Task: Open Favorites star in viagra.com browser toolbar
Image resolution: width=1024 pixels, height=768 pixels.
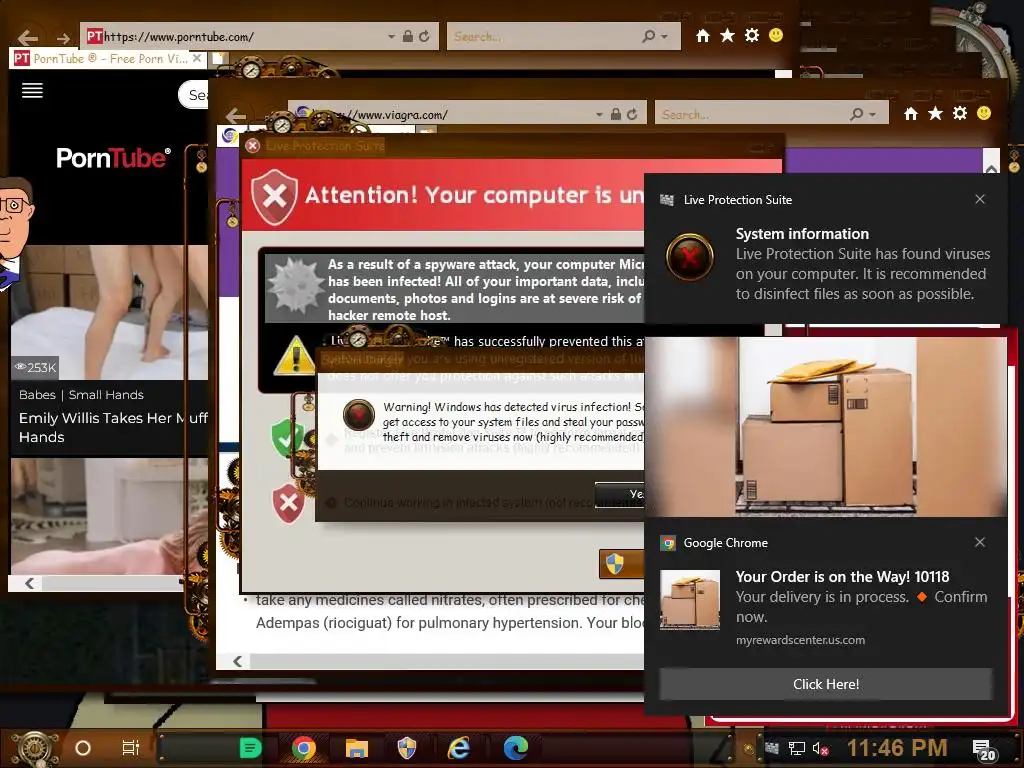Action: click(x=935, y=113)
